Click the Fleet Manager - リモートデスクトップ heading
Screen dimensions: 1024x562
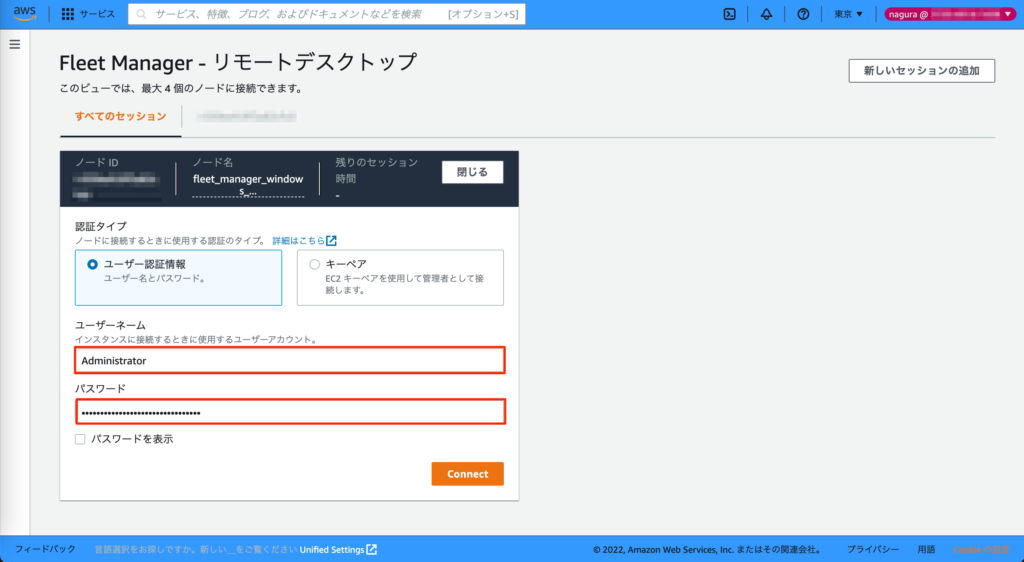(238, 63)
